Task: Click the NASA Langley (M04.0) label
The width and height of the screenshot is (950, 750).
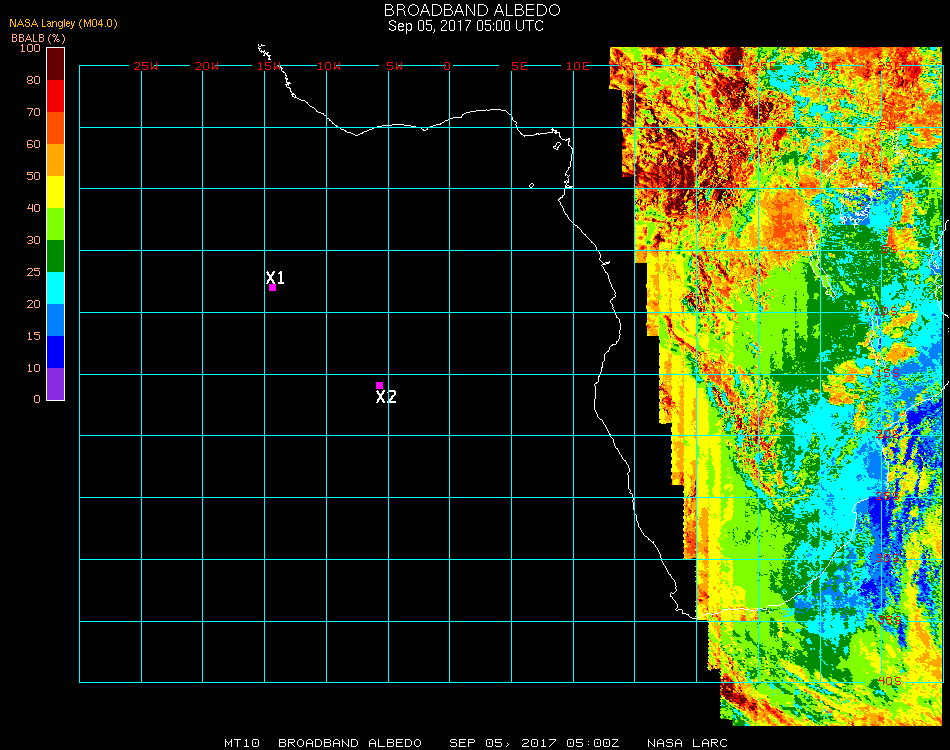Action: (x=63, y=23)
